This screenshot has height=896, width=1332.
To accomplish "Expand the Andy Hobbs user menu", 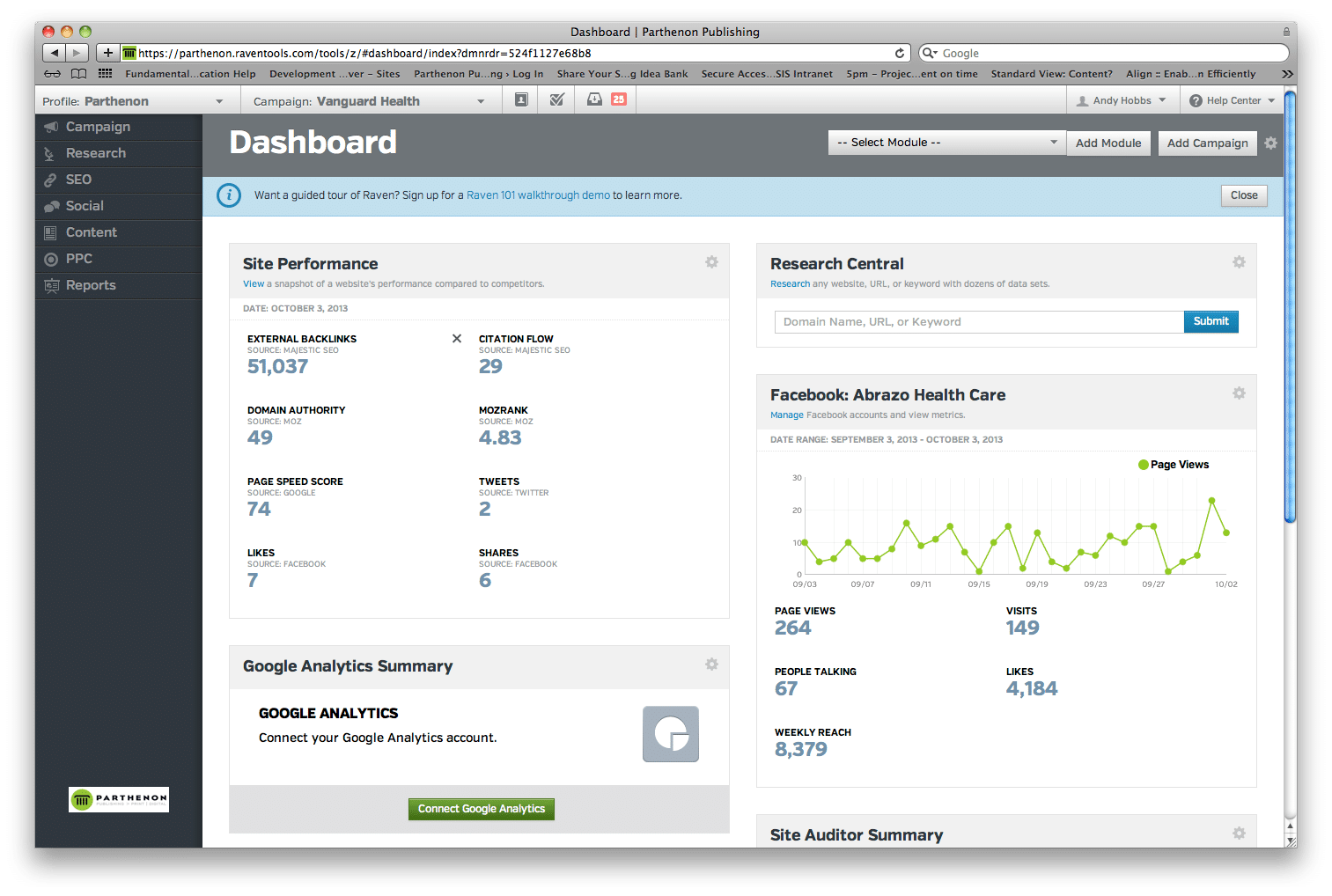I will [x=1122, y=100].
